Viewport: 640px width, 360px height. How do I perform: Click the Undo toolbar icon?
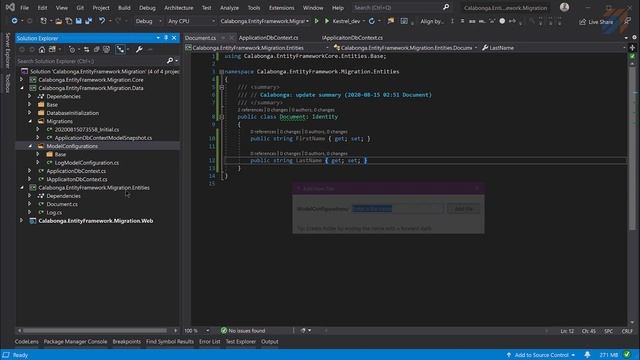tap(102, 21)
